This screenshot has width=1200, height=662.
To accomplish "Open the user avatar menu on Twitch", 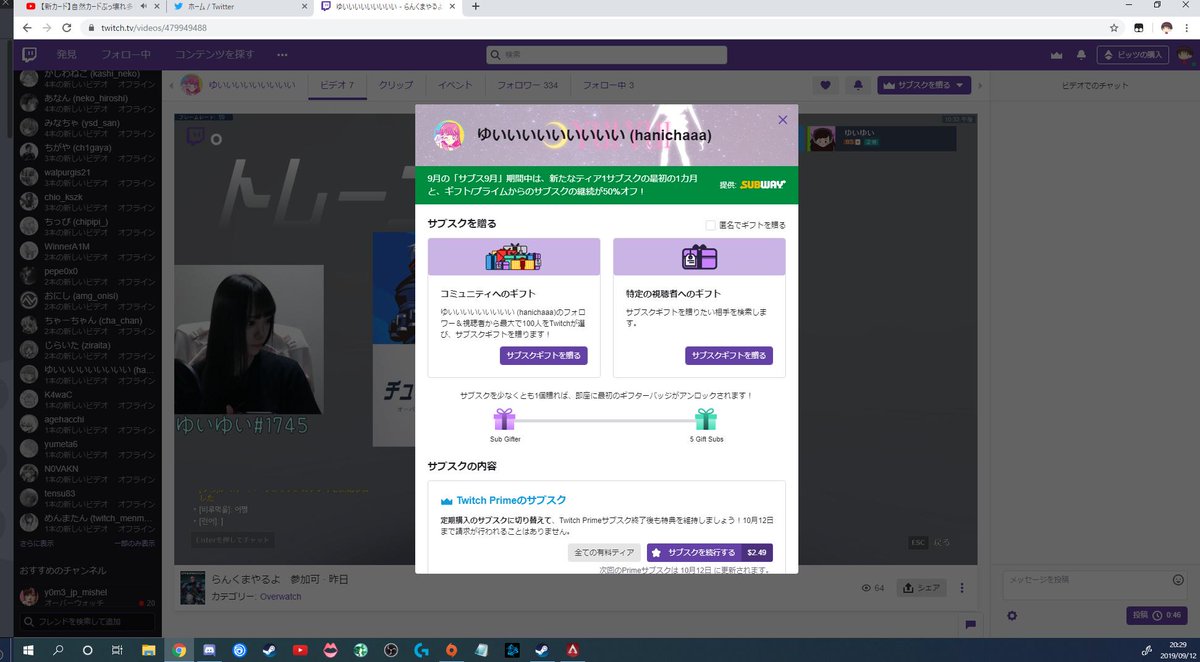I will point(1184,54).
